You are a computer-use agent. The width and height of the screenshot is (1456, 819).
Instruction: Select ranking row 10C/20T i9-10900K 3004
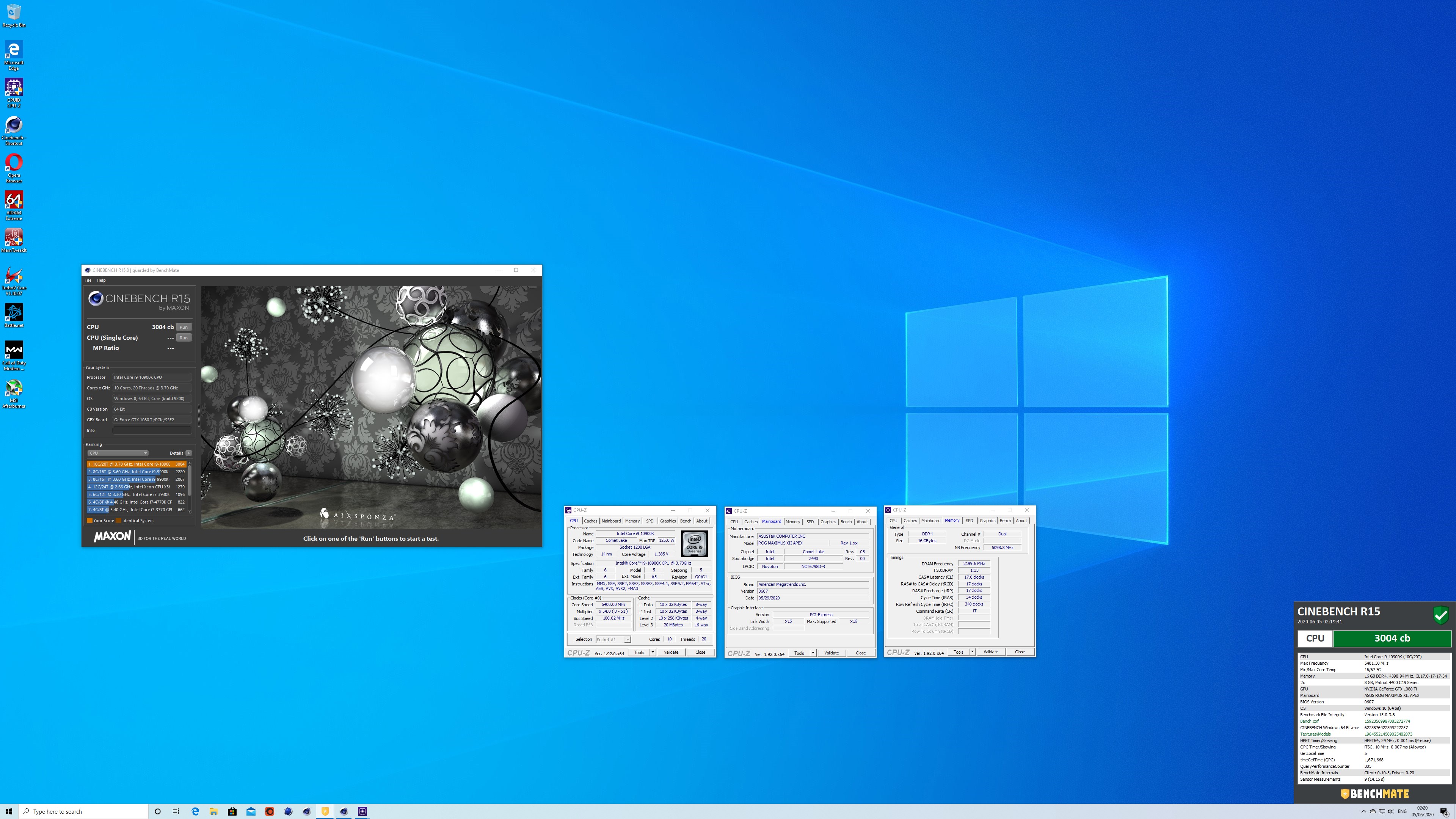[x=136, y=464]
